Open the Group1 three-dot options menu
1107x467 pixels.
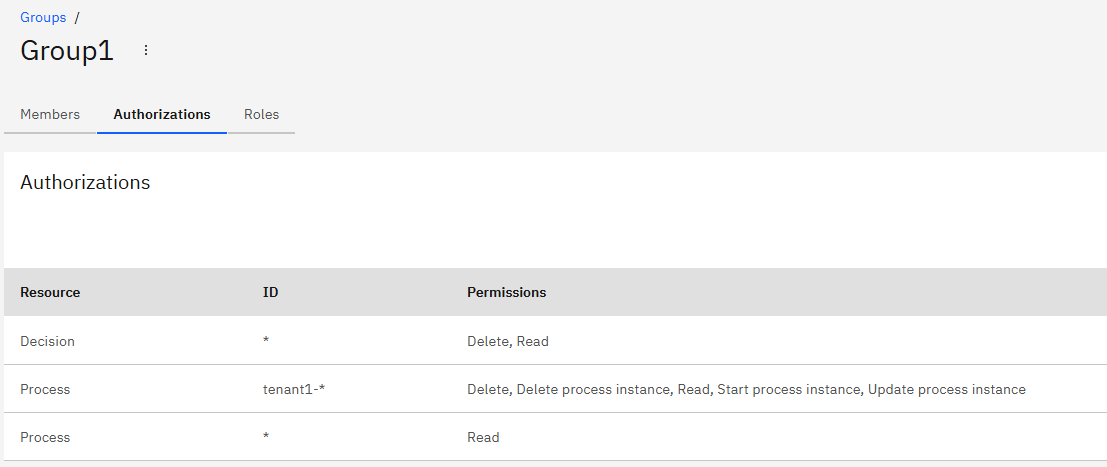(146, 50)
